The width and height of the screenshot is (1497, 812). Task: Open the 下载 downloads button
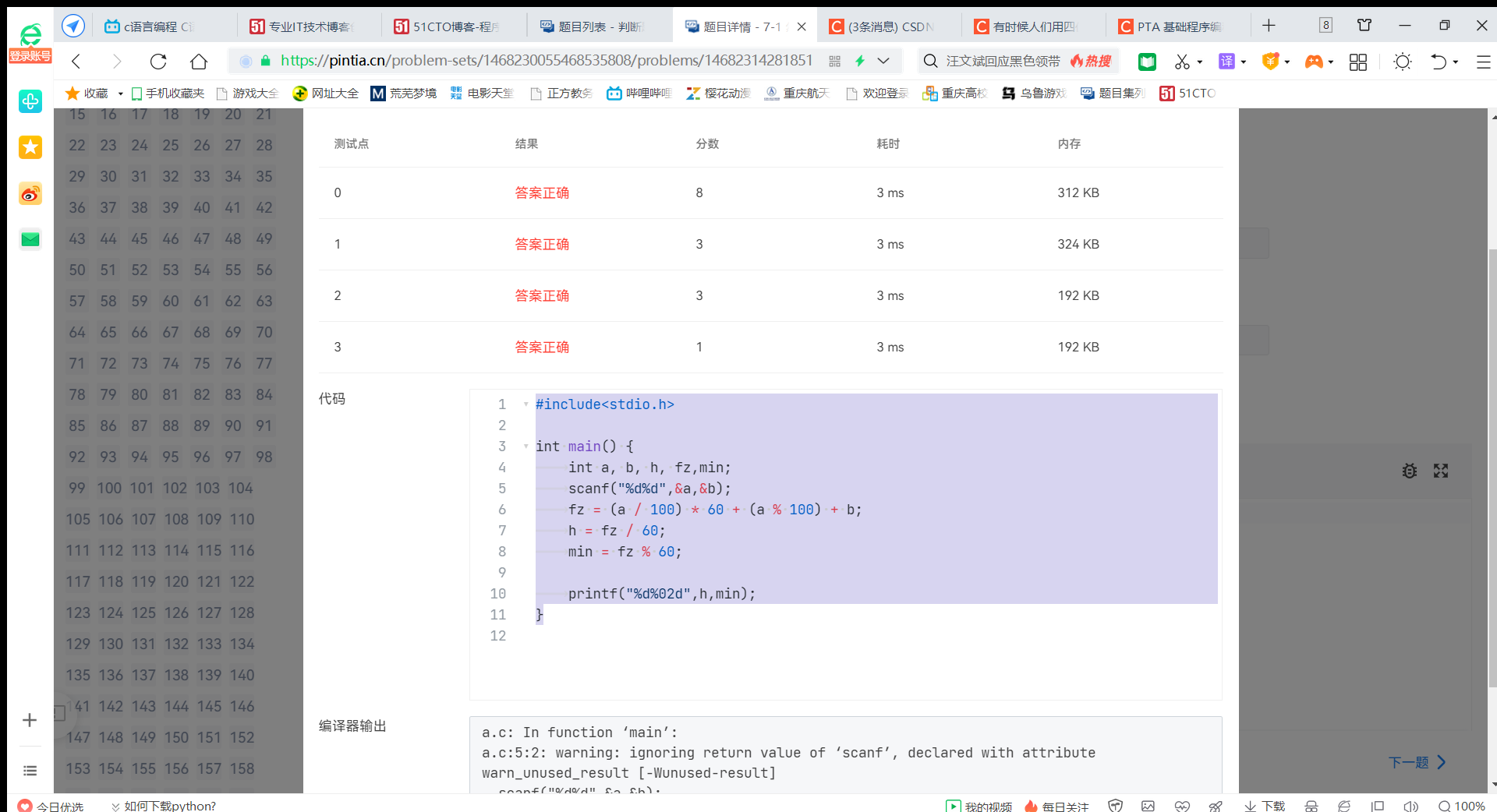pyautogui.click(x=1265, y=806)
